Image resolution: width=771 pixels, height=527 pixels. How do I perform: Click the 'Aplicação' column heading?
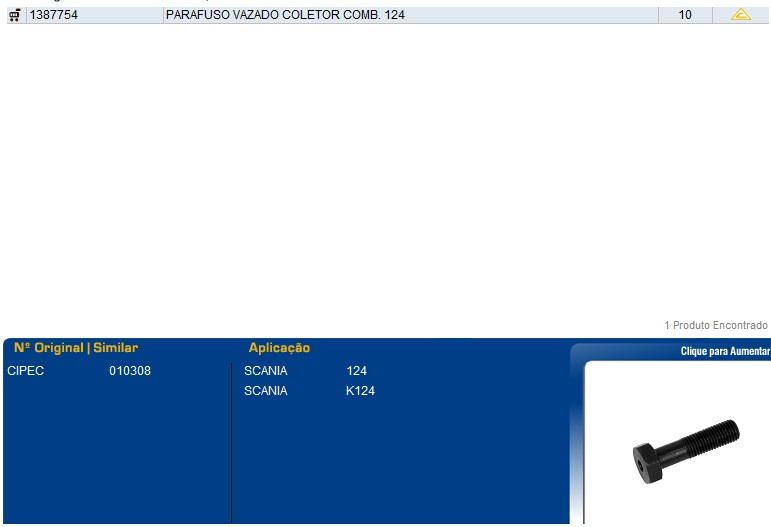(x=279, y=348)
